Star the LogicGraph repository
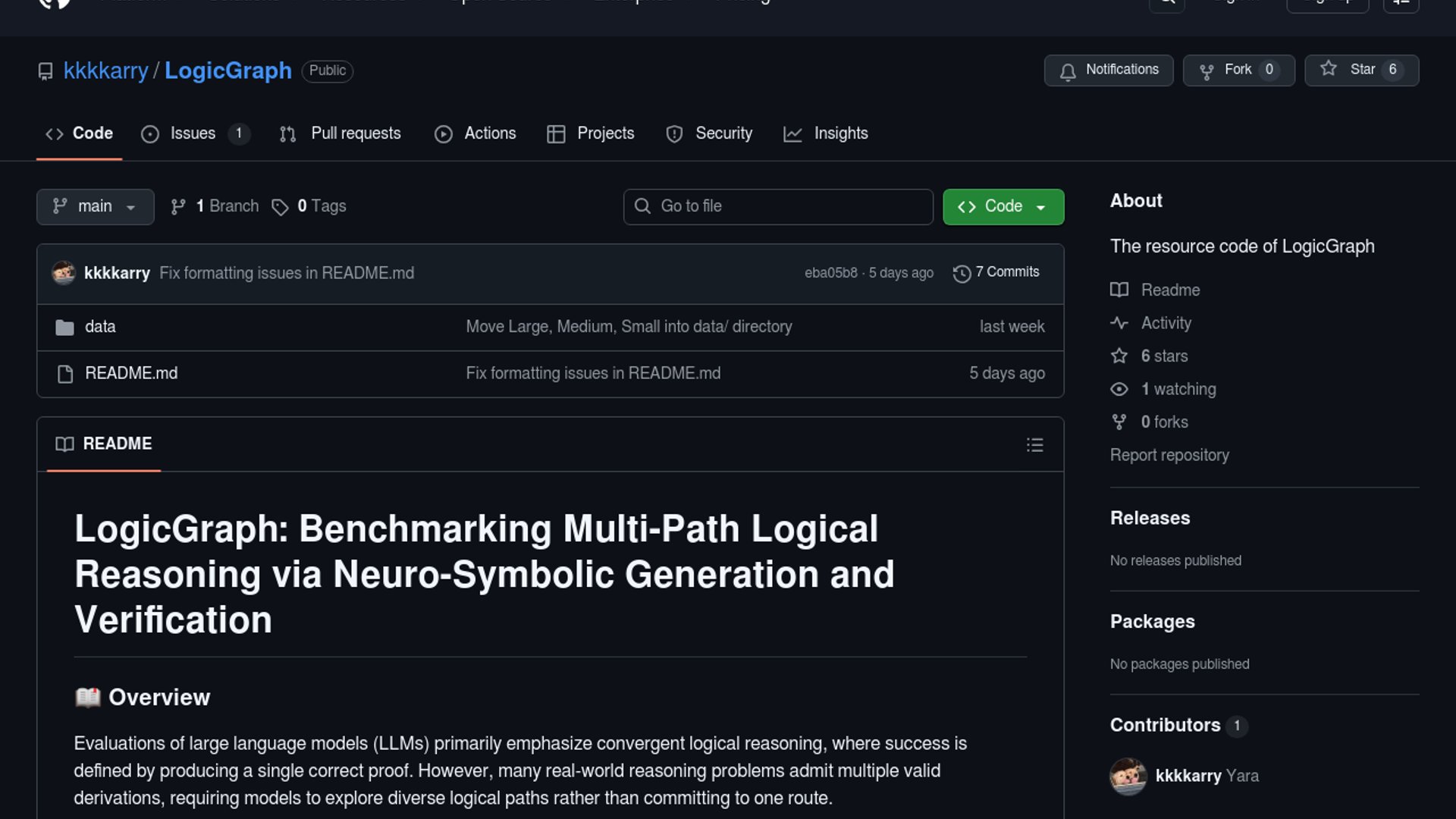Image resolution: width=1456 pixels, height=819 pixels. (x=1360, y=71)
